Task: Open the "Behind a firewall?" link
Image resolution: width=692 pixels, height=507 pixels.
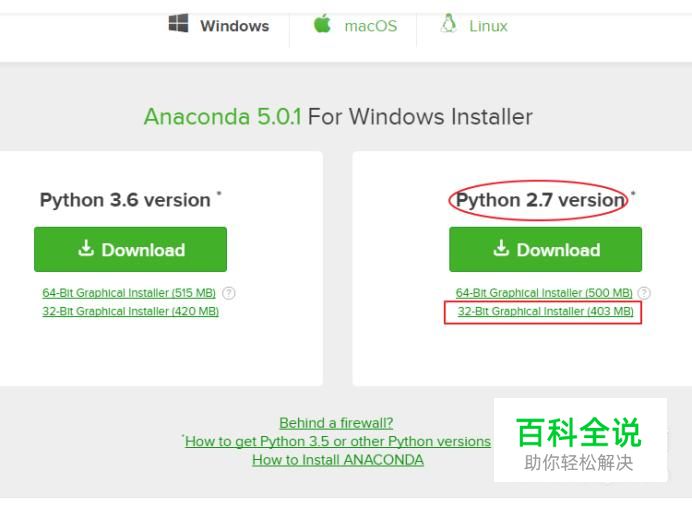Action: click(x=336, y=423)
